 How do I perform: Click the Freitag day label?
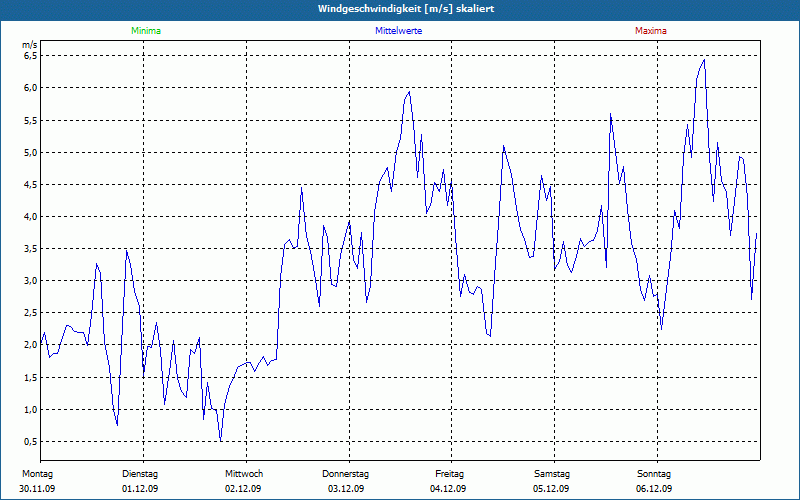449,474
